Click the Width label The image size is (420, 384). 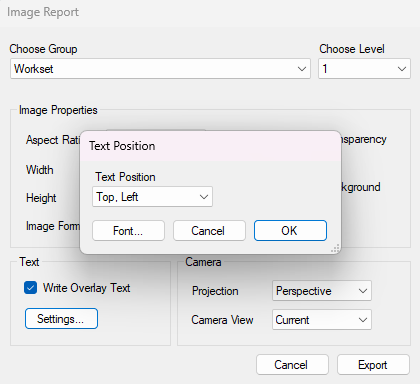(x=40, y=170)
